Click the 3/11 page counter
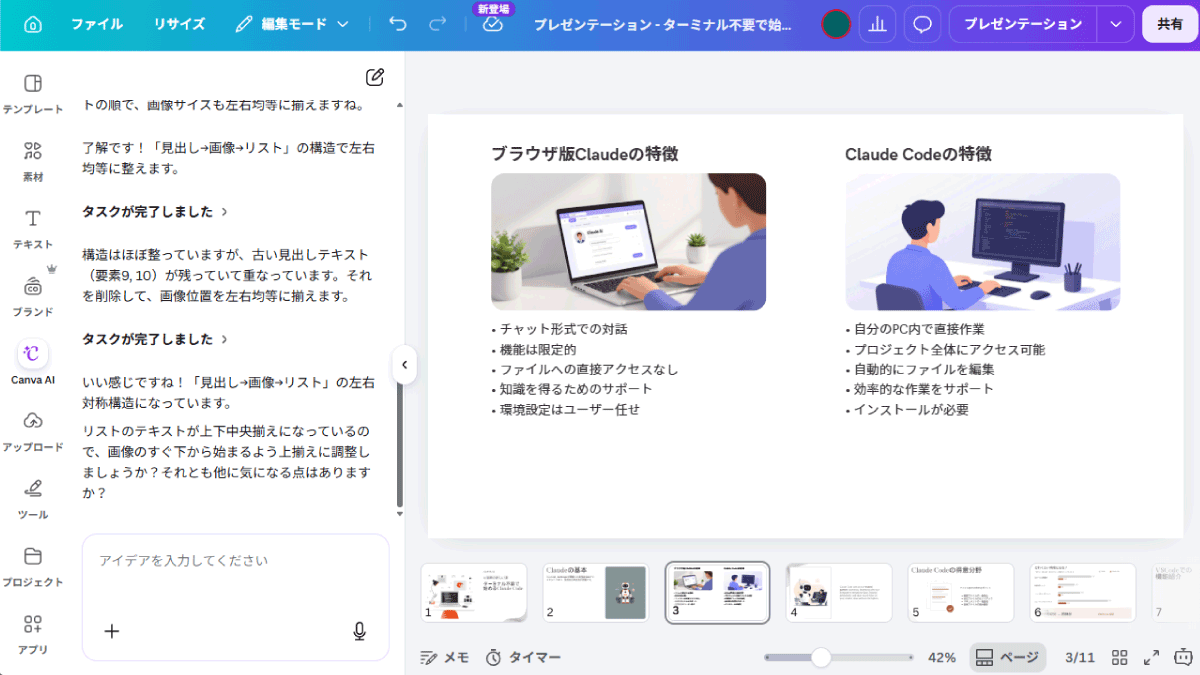This screenshot has height=675, width=1200. (x=1080, y=657)
